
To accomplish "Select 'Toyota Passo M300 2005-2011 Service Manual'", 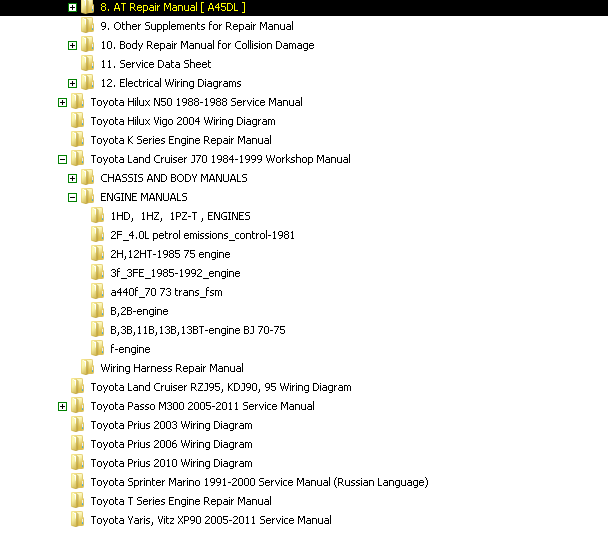I will 202,406.
